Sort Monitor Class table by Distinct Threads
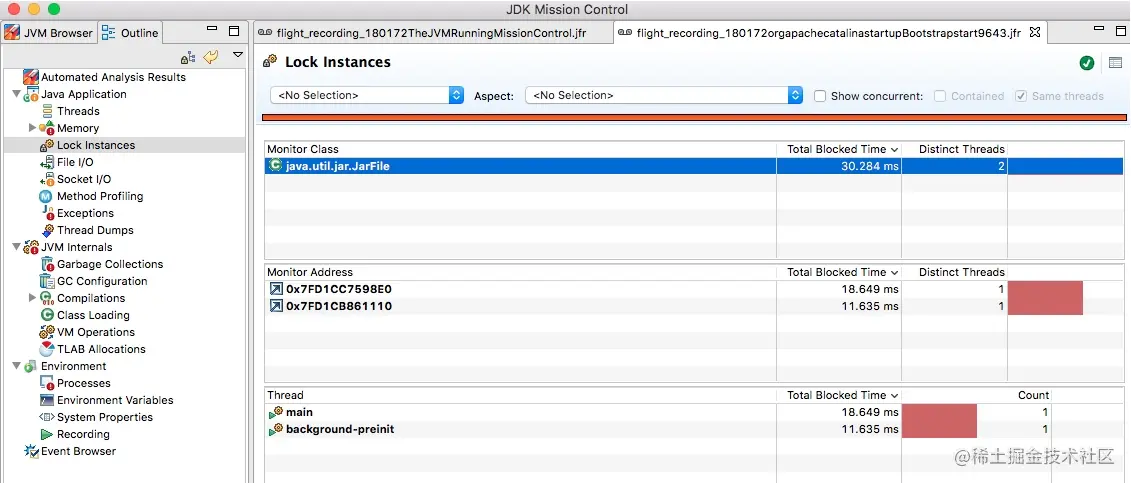The image size is (1131, 483). [x=954, y=149]
